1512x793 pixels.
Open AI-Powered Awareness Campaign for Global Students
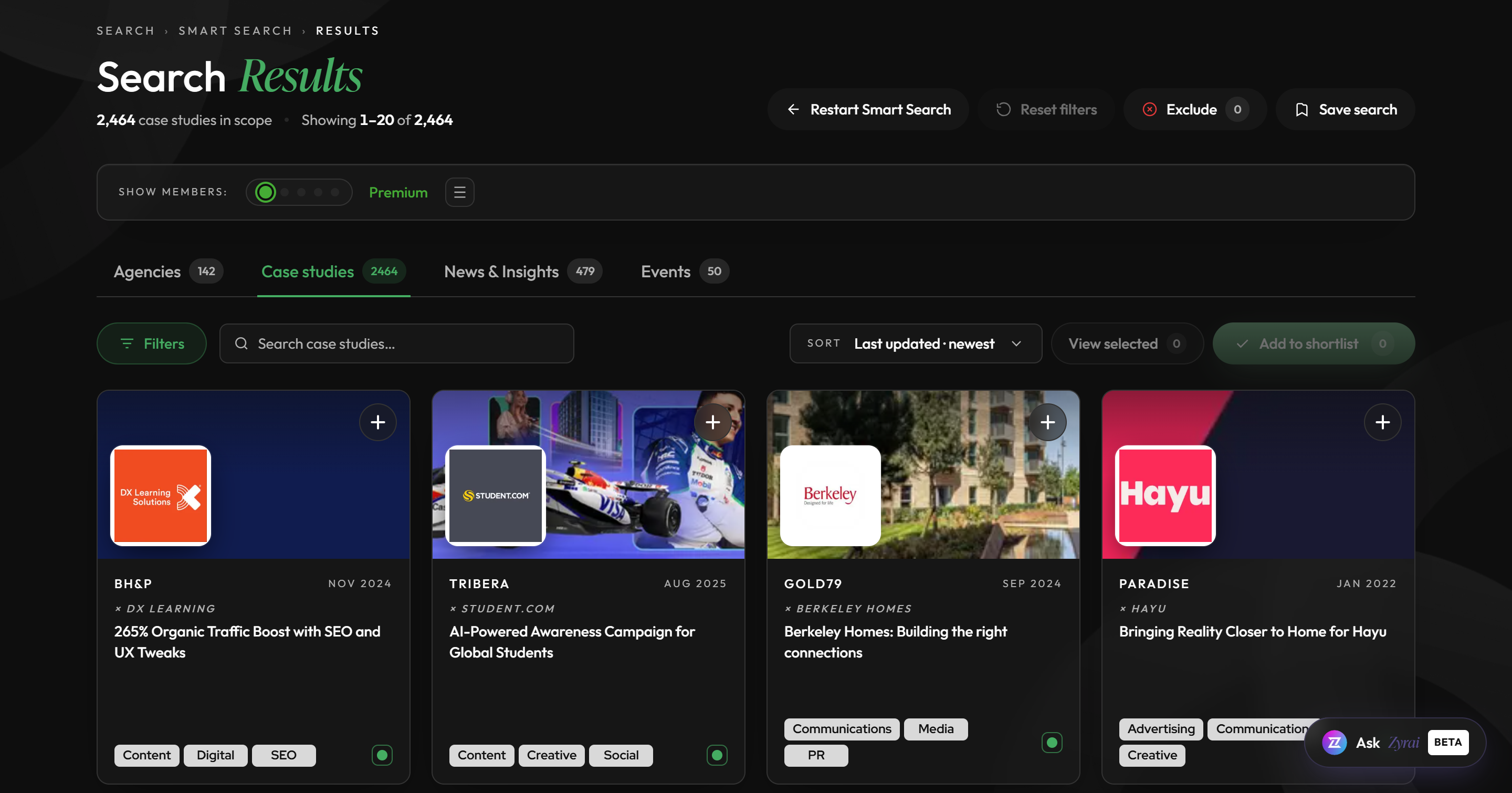[572, 642]
